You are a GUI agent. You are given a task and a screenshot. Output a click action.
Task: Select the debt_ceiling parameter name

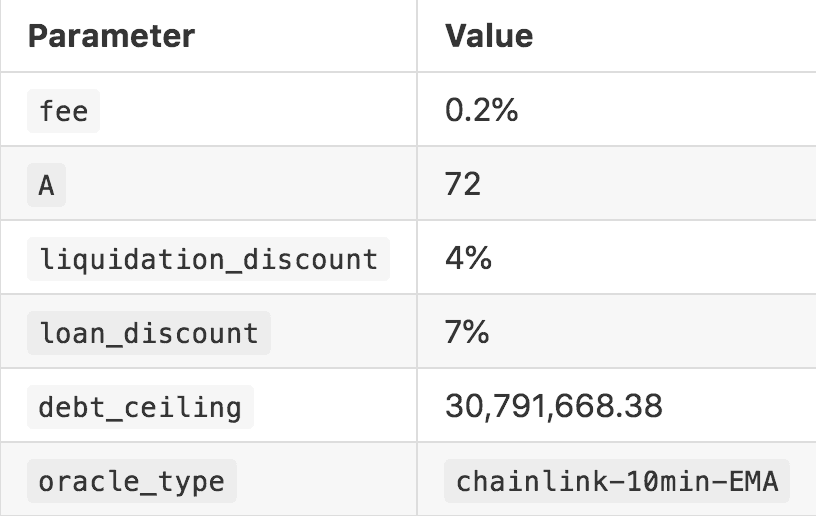[x=140, y=407]
